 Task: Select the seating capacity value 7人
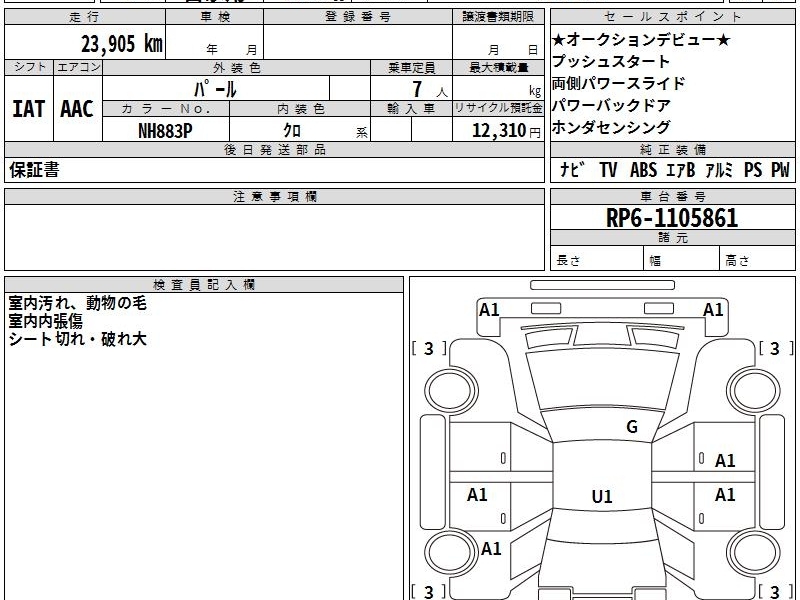coord(430,89)
